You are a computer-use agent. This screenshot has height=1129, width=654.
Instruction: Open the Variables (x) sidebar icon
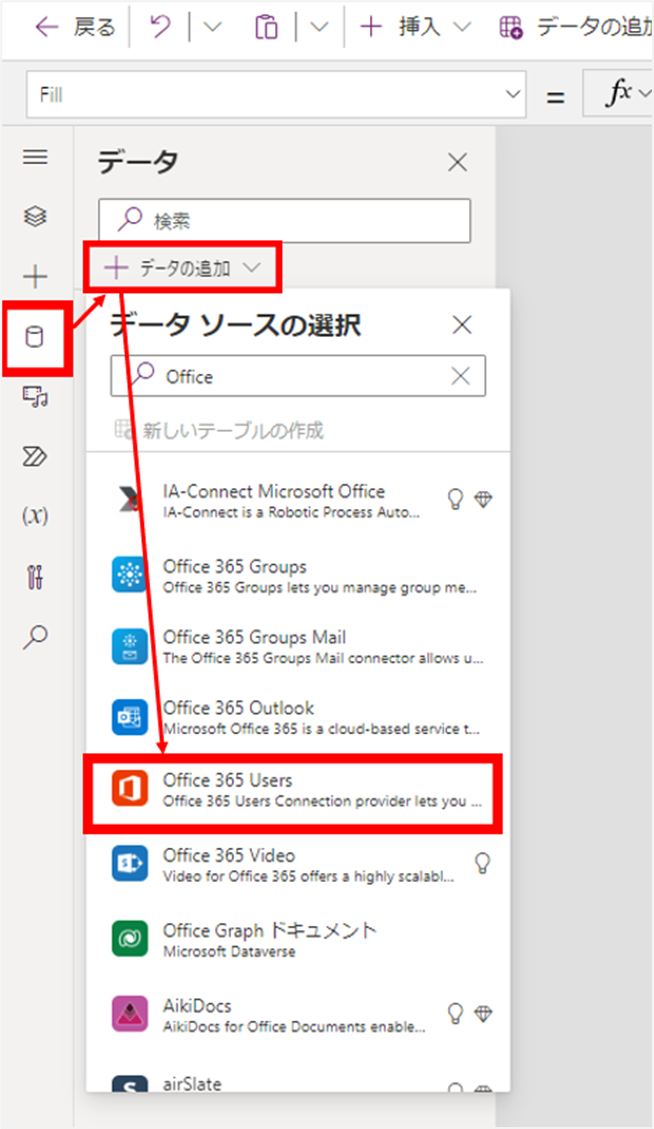coord(35,516)
